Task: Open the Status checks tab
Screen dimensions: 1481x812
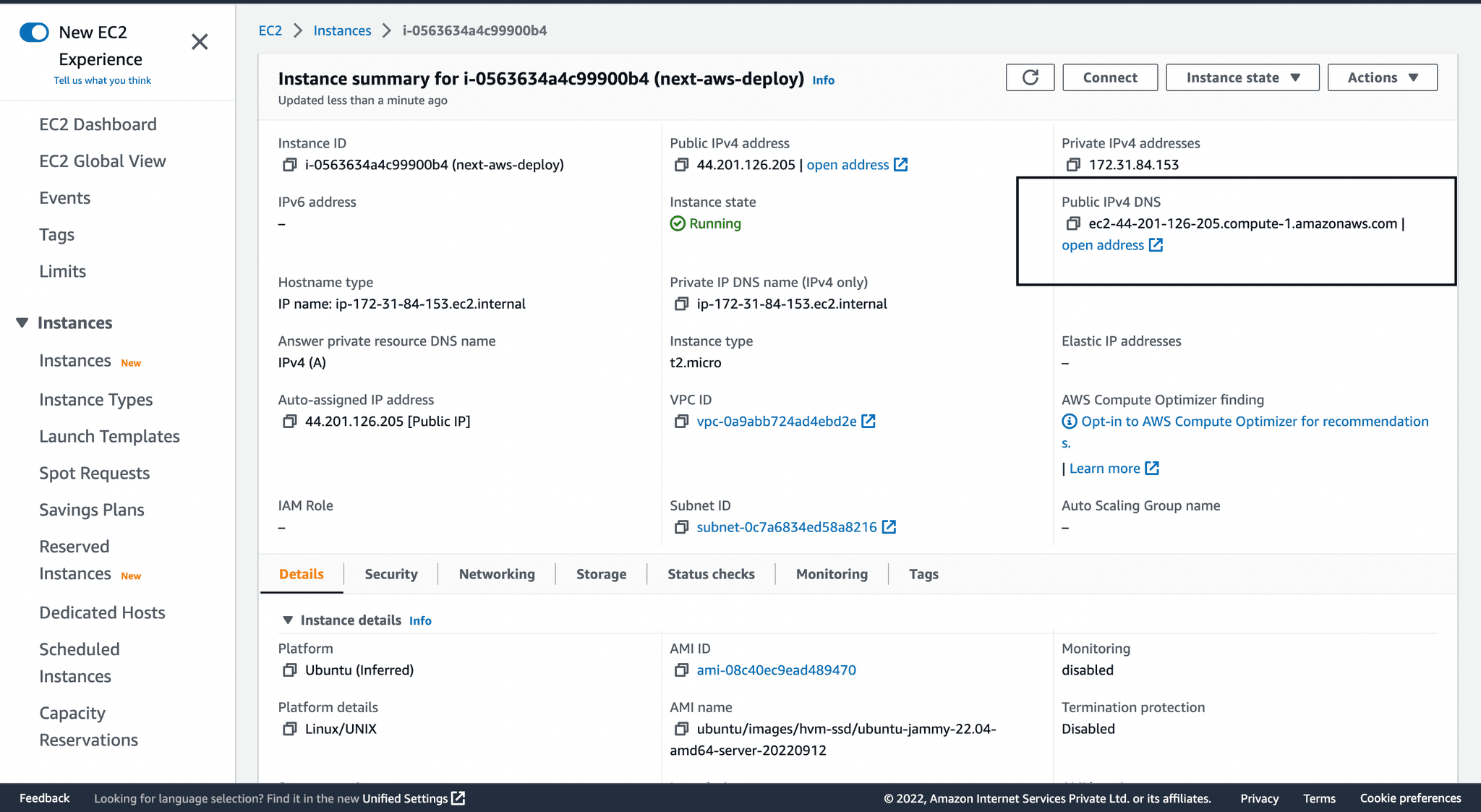Action: (x=711, y=573)
